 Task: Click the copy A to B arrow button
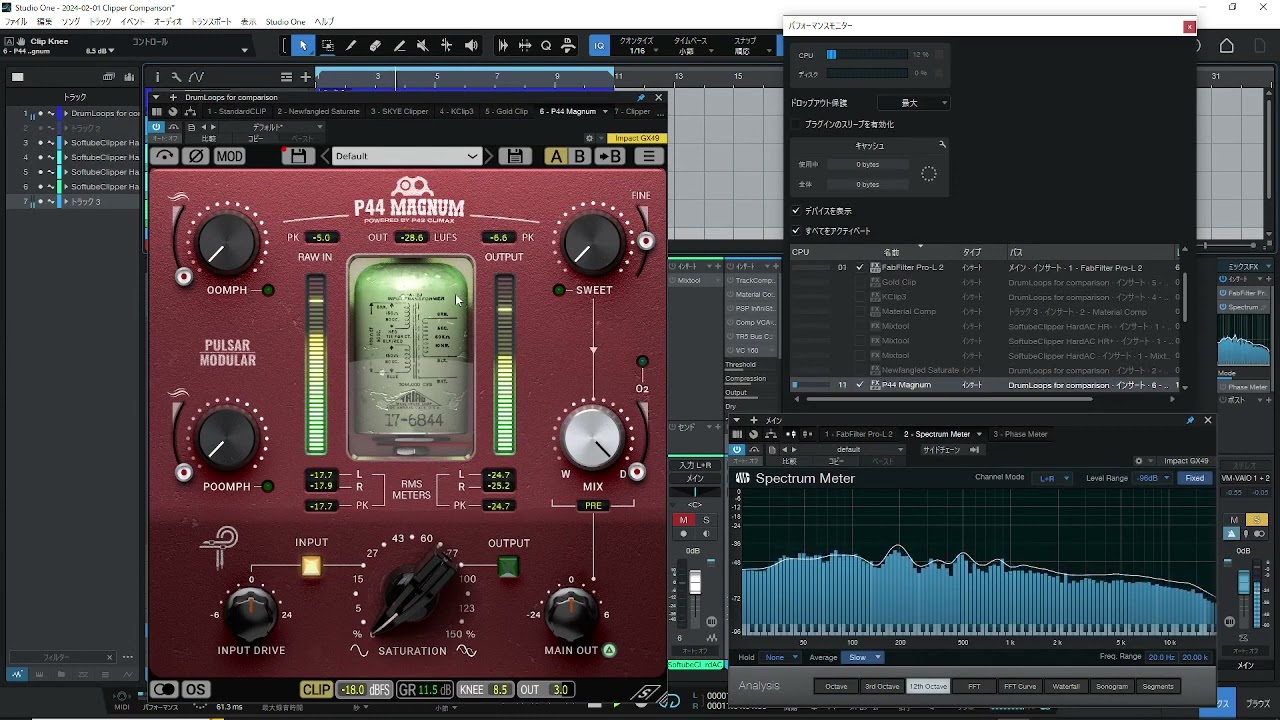(x=610, y=156)
